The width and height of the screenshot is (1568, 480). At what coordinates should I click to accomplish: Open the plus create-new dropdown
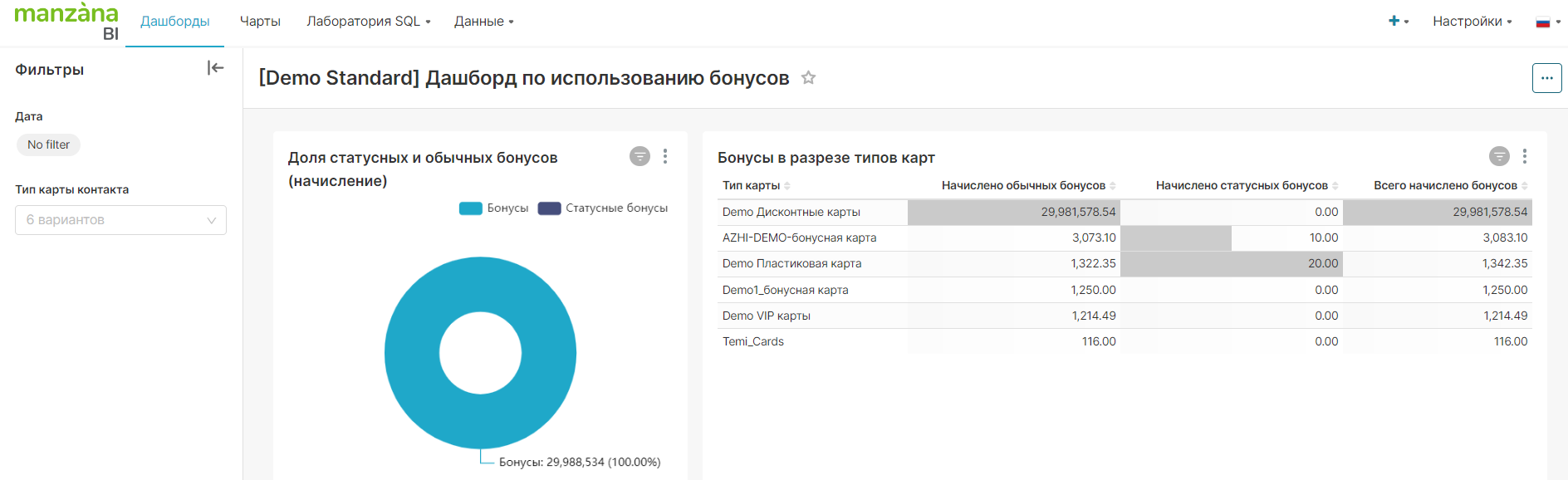click(x=1398, y=22)
